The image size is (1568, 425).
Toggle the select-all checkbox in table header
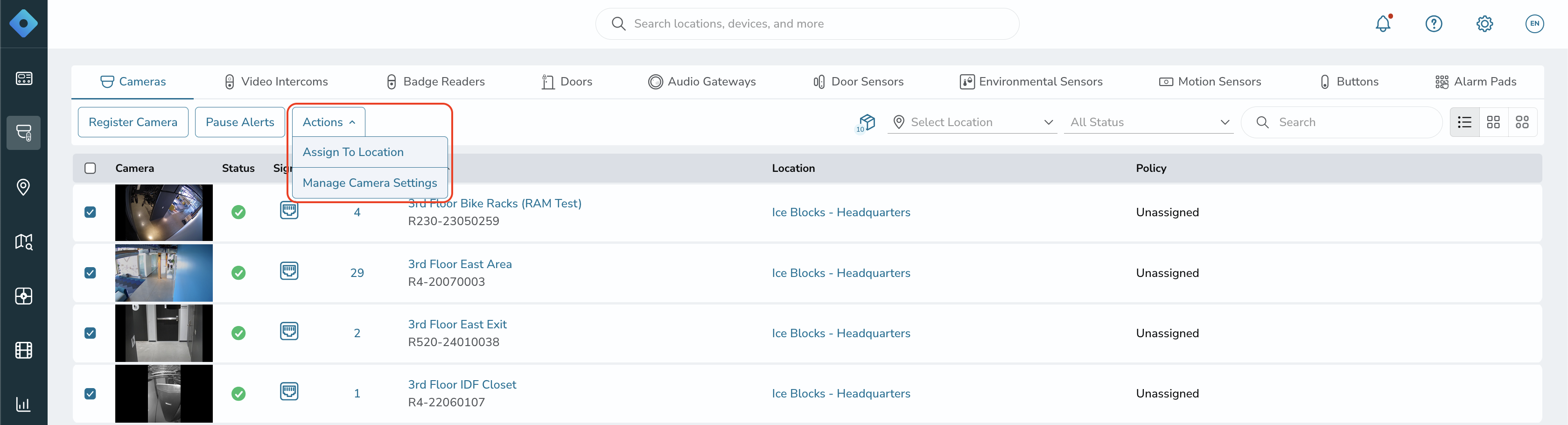tap(90, 168)
